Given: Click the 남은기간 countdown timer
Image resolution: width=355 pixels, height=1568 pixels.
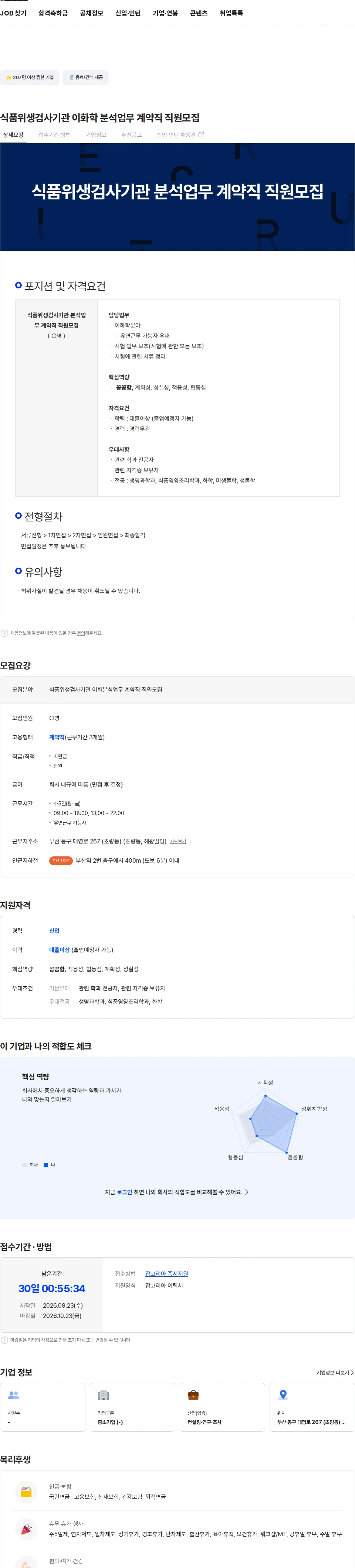Looking at the screenshot, I should (52, 1288).
